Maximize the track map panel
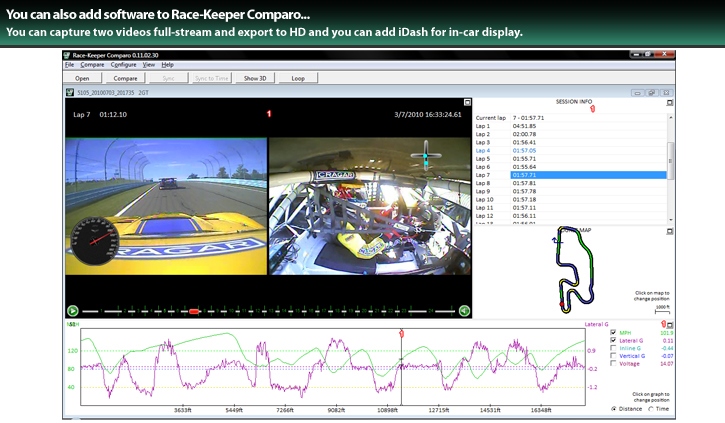The height and width of the screenshot is (423, 725). click(x=670, y=229)
